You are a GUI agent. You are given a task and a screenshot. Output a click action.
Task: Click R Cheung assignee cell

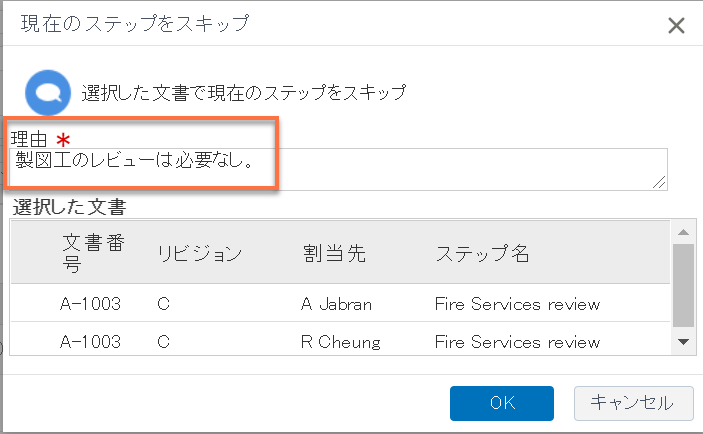point(341,342)
